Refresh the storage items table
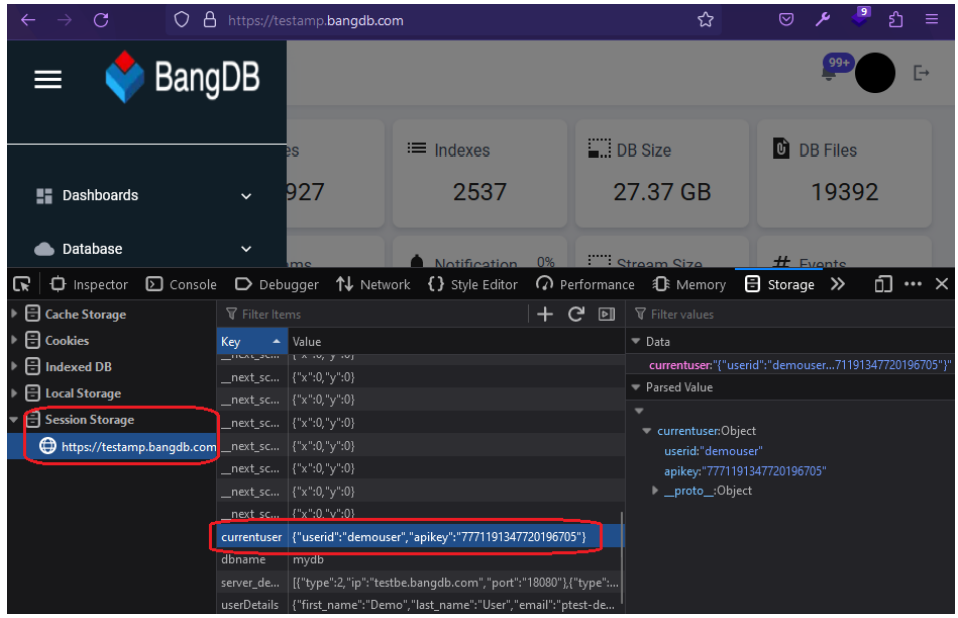958x618 pixels. pyautogui.click(x=576, y=314)
